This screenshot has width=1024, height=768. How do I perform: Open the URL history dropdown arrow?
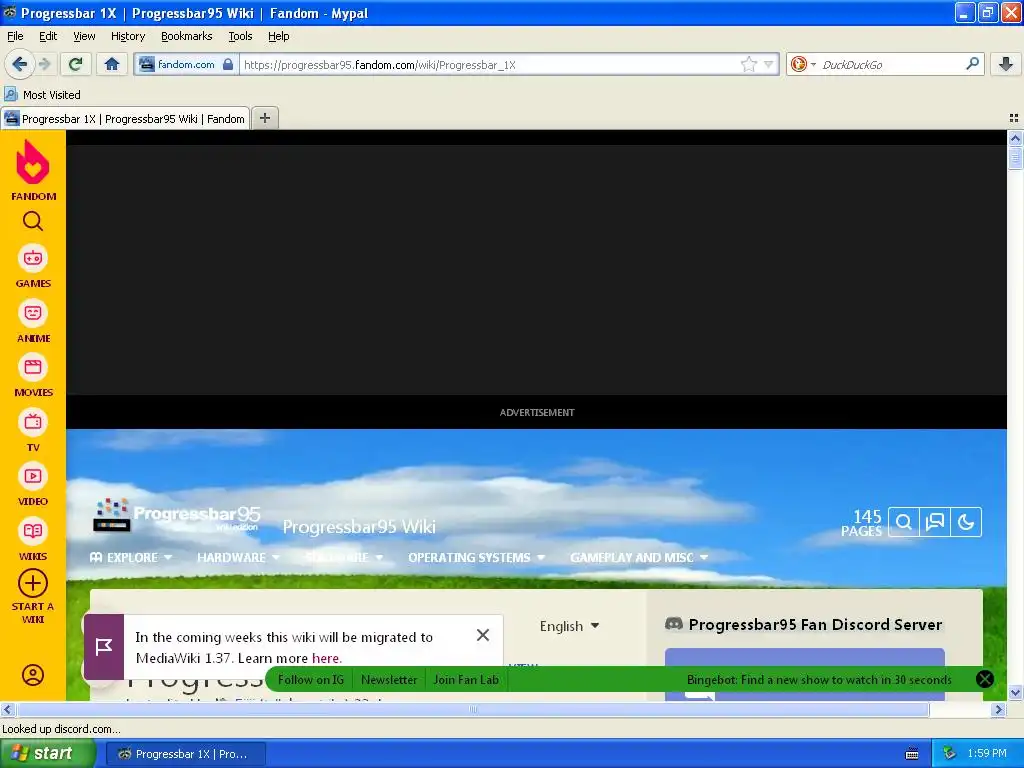pyautogui.click(x=769, y=64)
